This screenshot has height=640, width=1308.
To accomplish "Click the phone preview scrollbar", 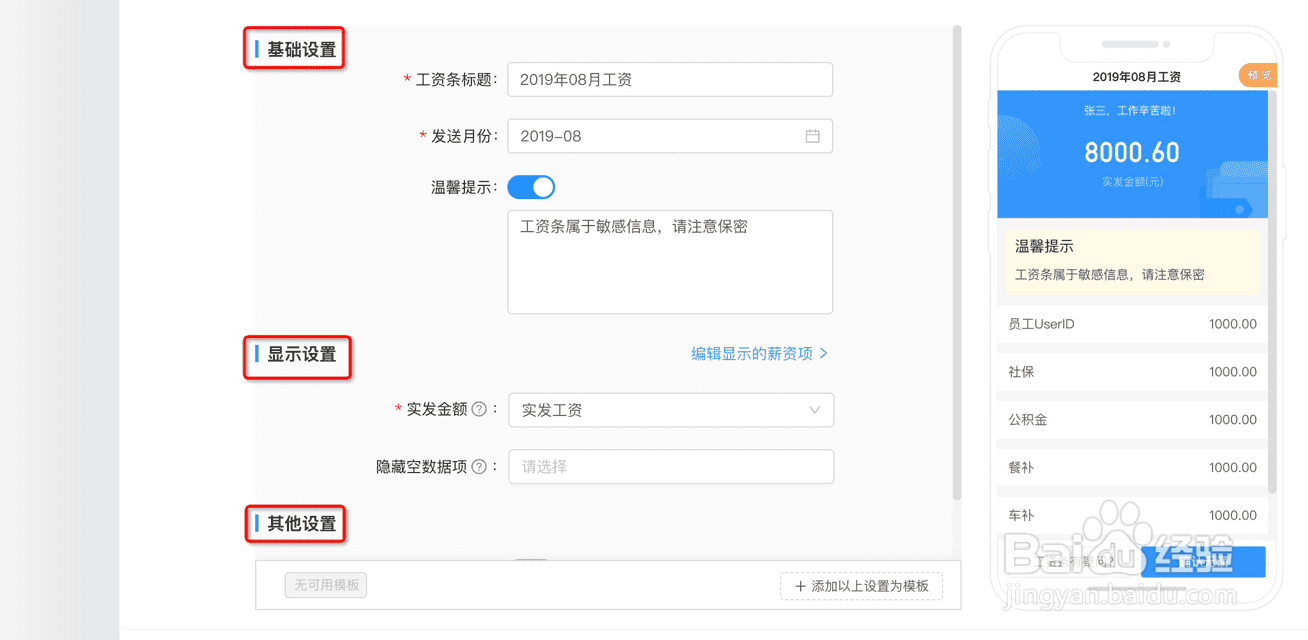I will (1273, 300).
